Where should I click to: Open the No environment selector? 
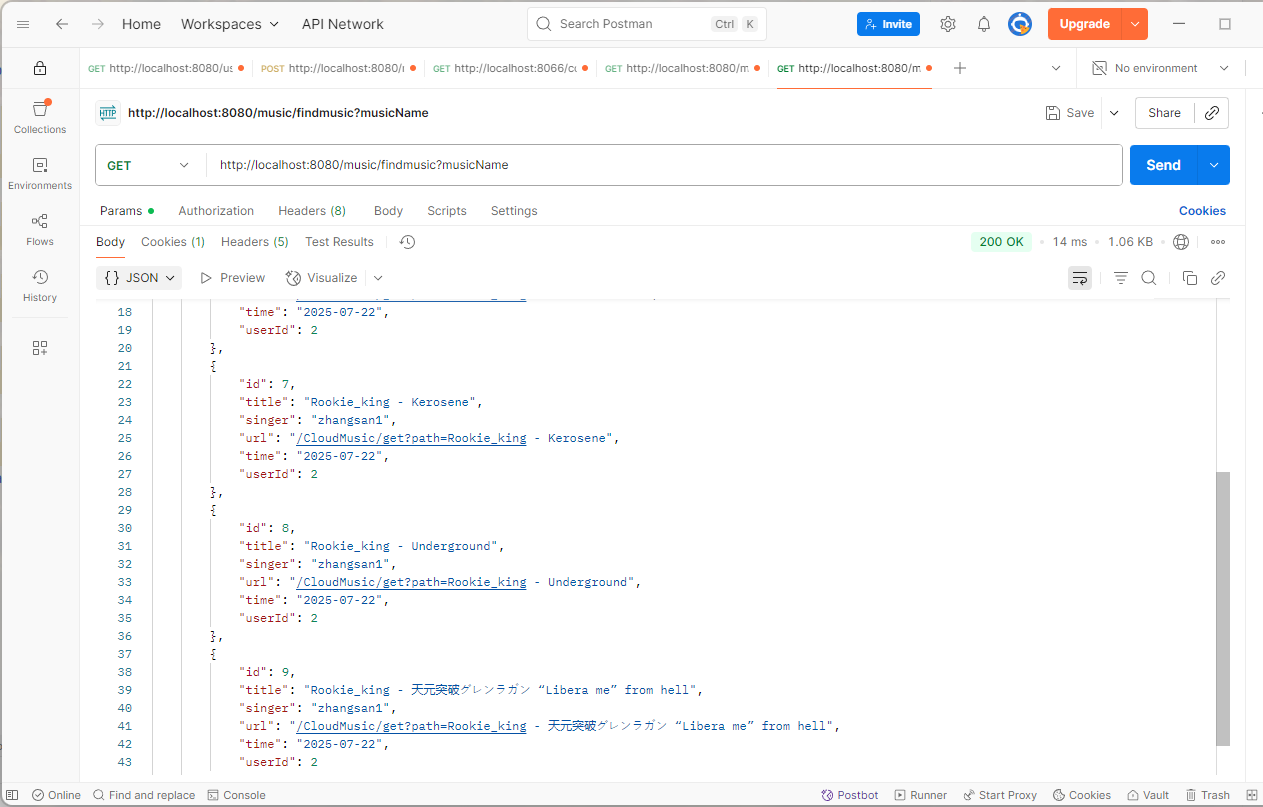coord(1160,68)
